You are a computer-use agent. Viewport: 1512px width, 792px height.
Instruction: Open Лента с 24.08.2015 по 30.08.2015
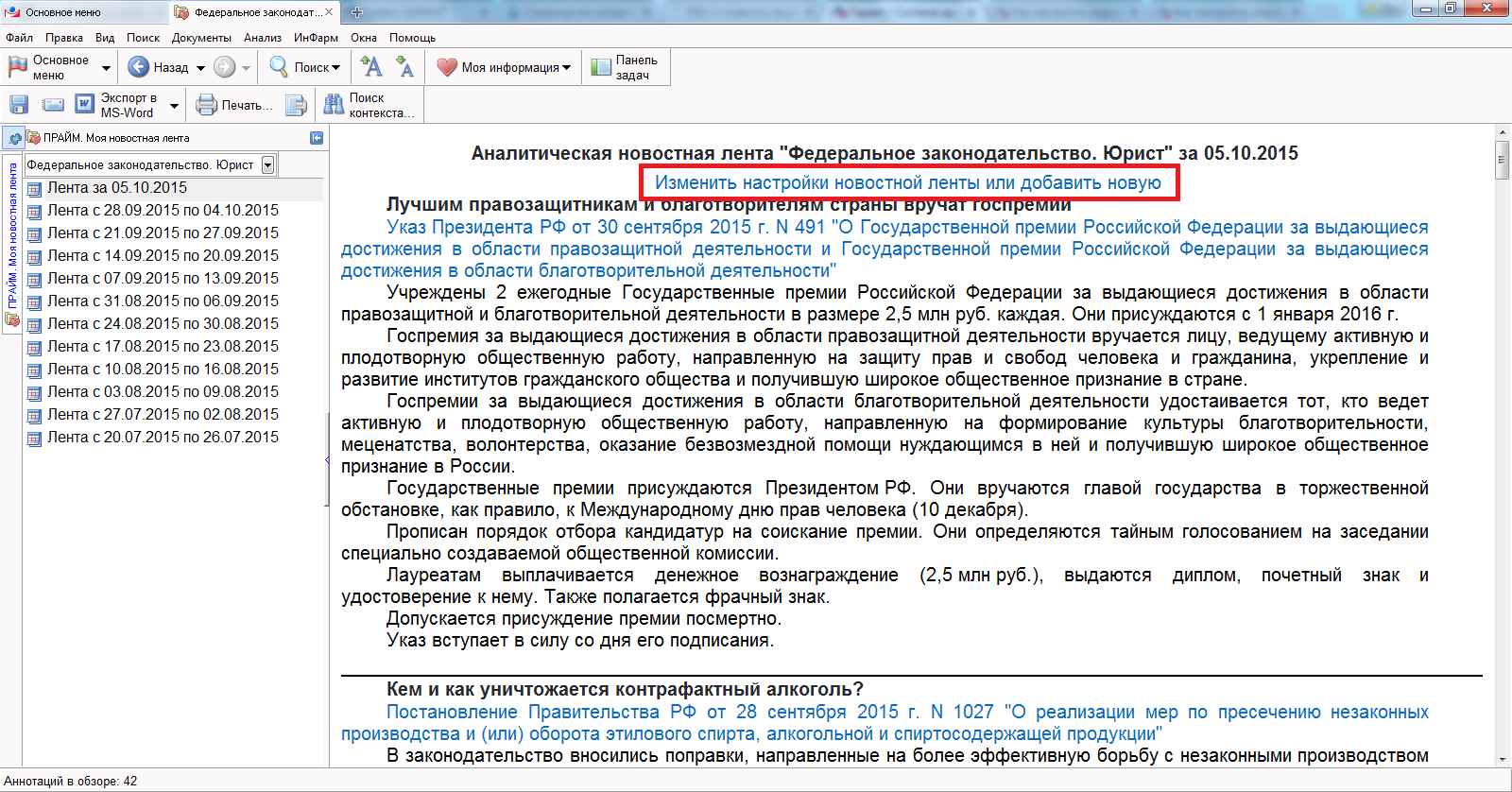[163, 324]
